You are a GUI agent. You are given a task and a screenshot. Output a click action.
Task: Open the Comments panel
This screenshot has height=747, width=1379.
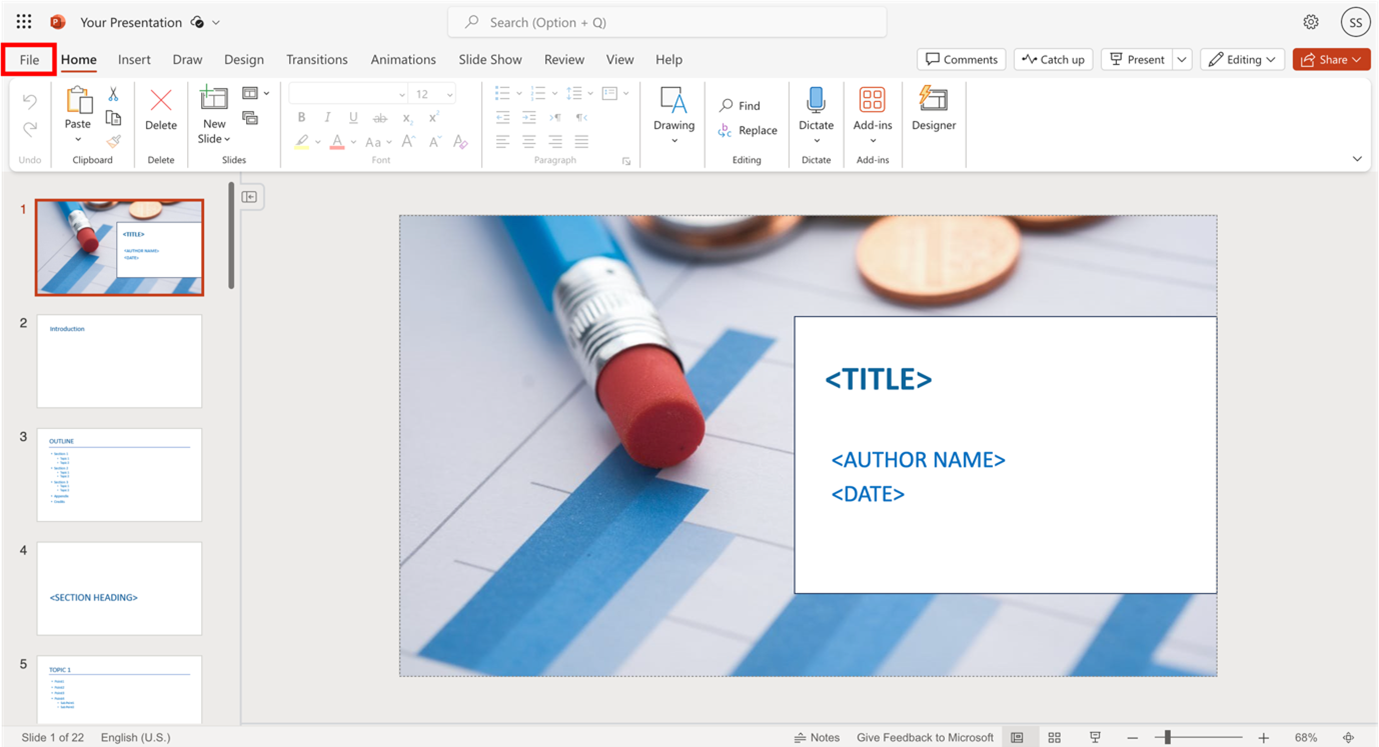[960, 59]
